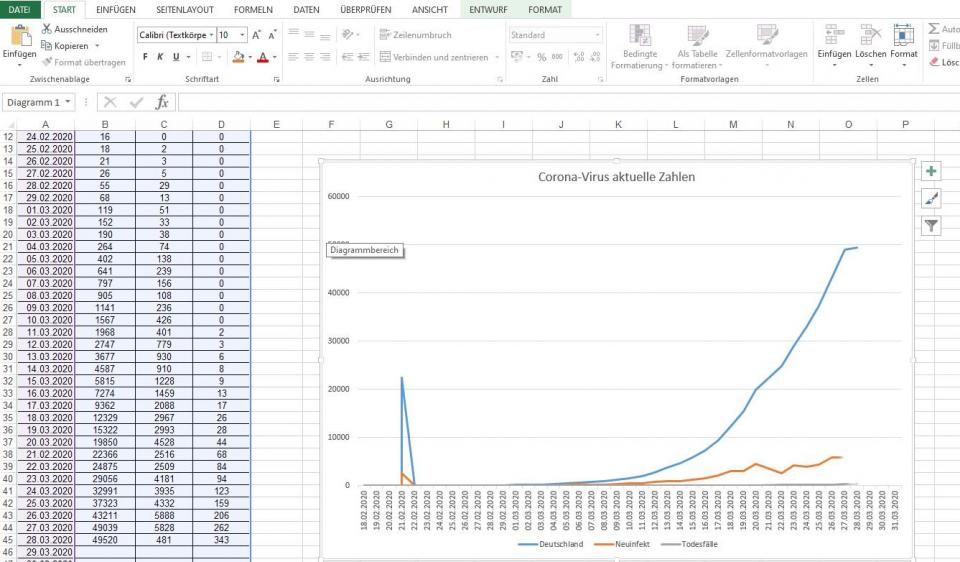
Task: Open the chart filter funnel button
Action: [x=931, y=226]
